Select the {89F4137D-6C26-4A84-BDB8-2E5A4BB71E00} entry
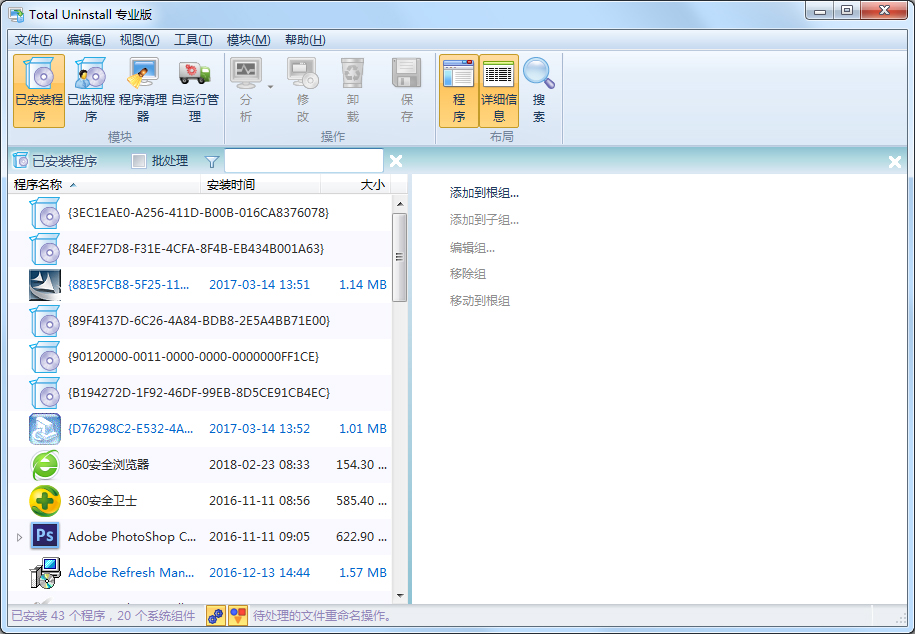915x634 pixels. tap(200, 321)
